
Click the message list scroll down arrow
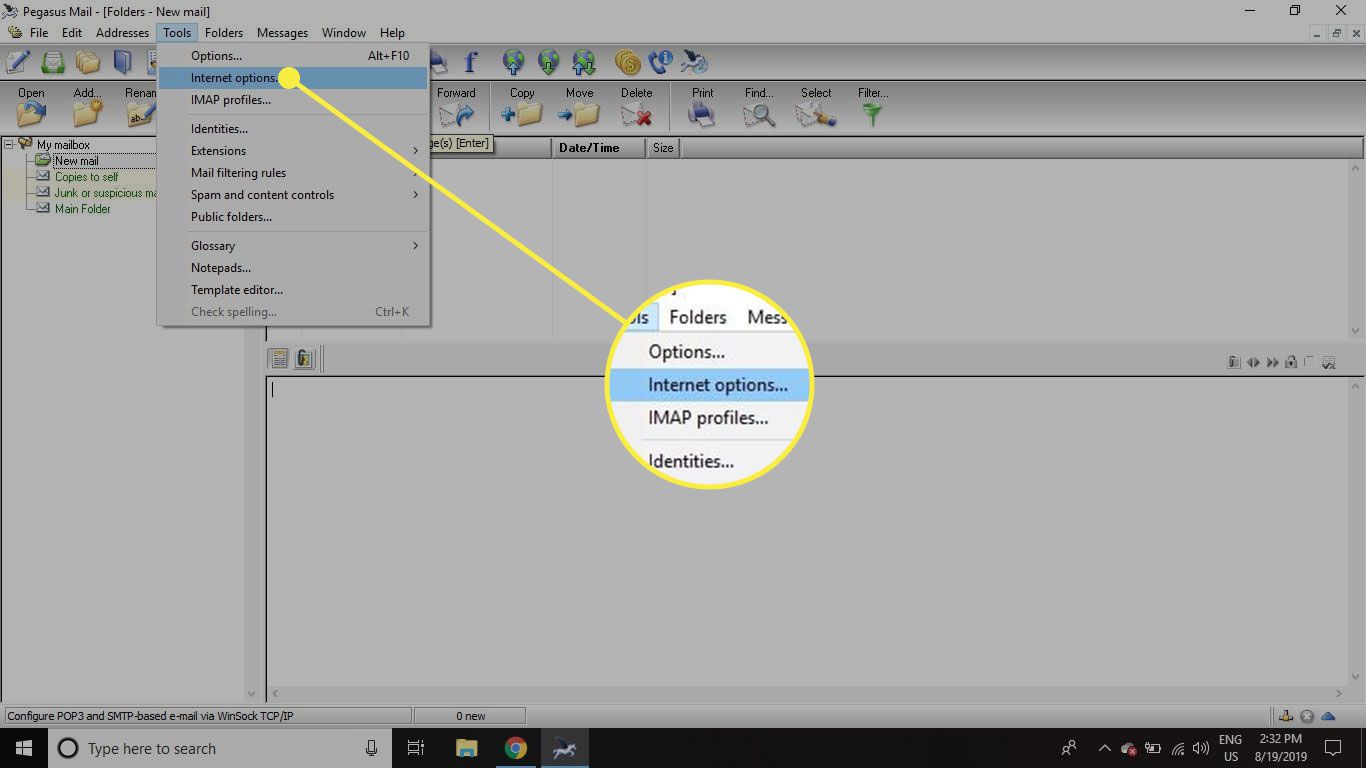[x=1357, y=331]
